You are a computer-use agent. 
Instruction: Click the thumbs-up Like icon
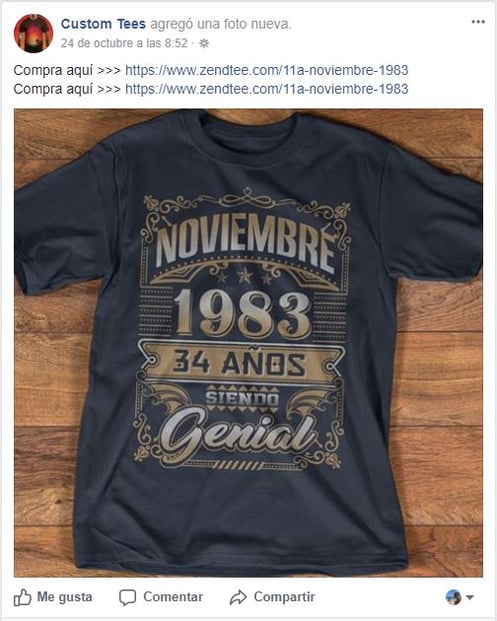23,597
